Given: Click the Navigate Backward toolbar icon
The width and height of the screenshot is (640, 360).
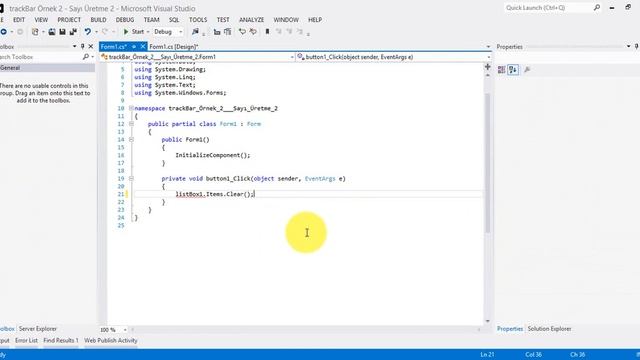Looking at the screenshot, I should pos(3,31).
